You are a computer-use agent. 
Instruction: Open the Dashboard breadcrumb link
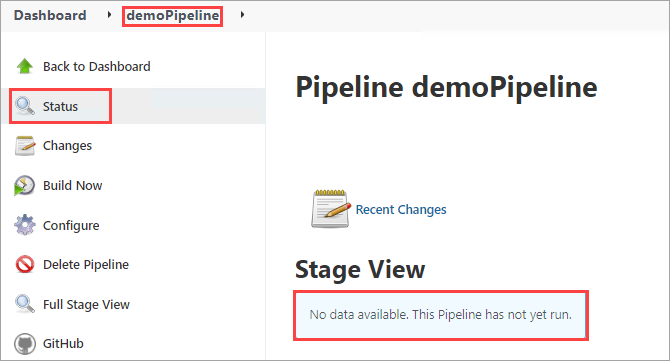(50, 15)
